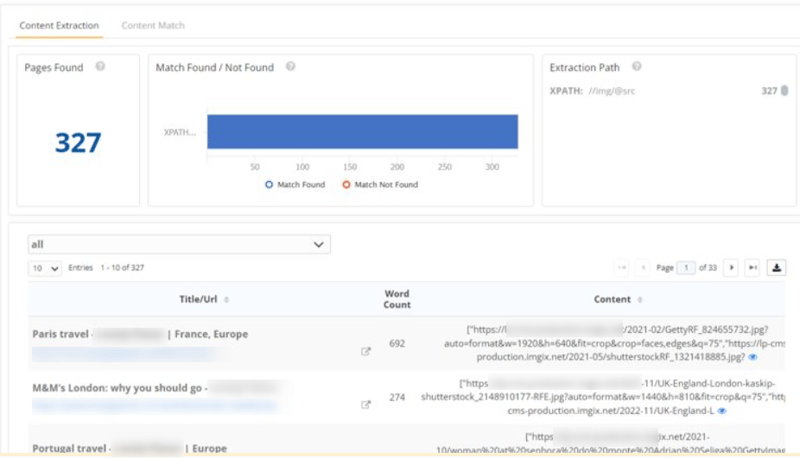Select the Content Extraction tab
Viewport: 800px width, 458px height.
59,26
